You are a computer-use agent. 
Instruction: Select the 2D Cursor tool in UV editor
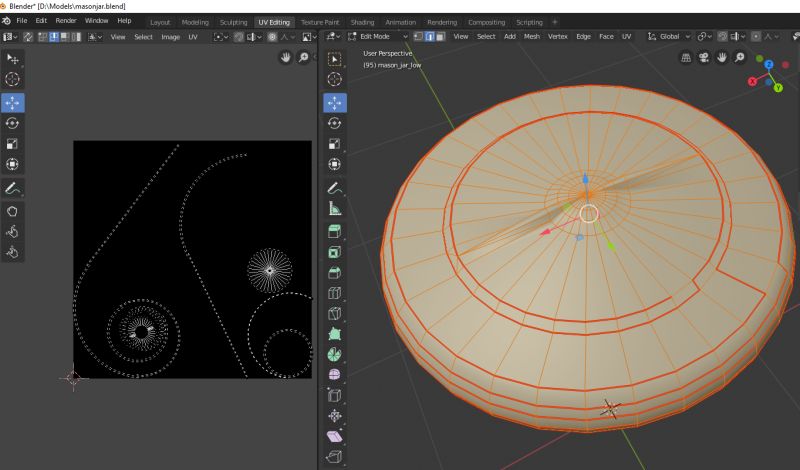tap(12, 79)
